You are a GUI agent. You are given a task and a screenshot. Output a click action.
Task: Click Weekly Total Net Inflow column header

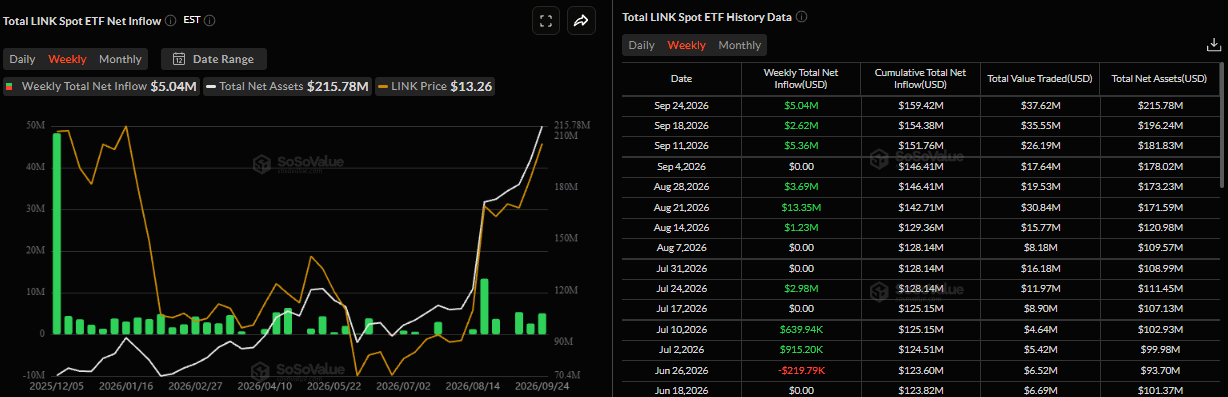click(x=800, y=78)
